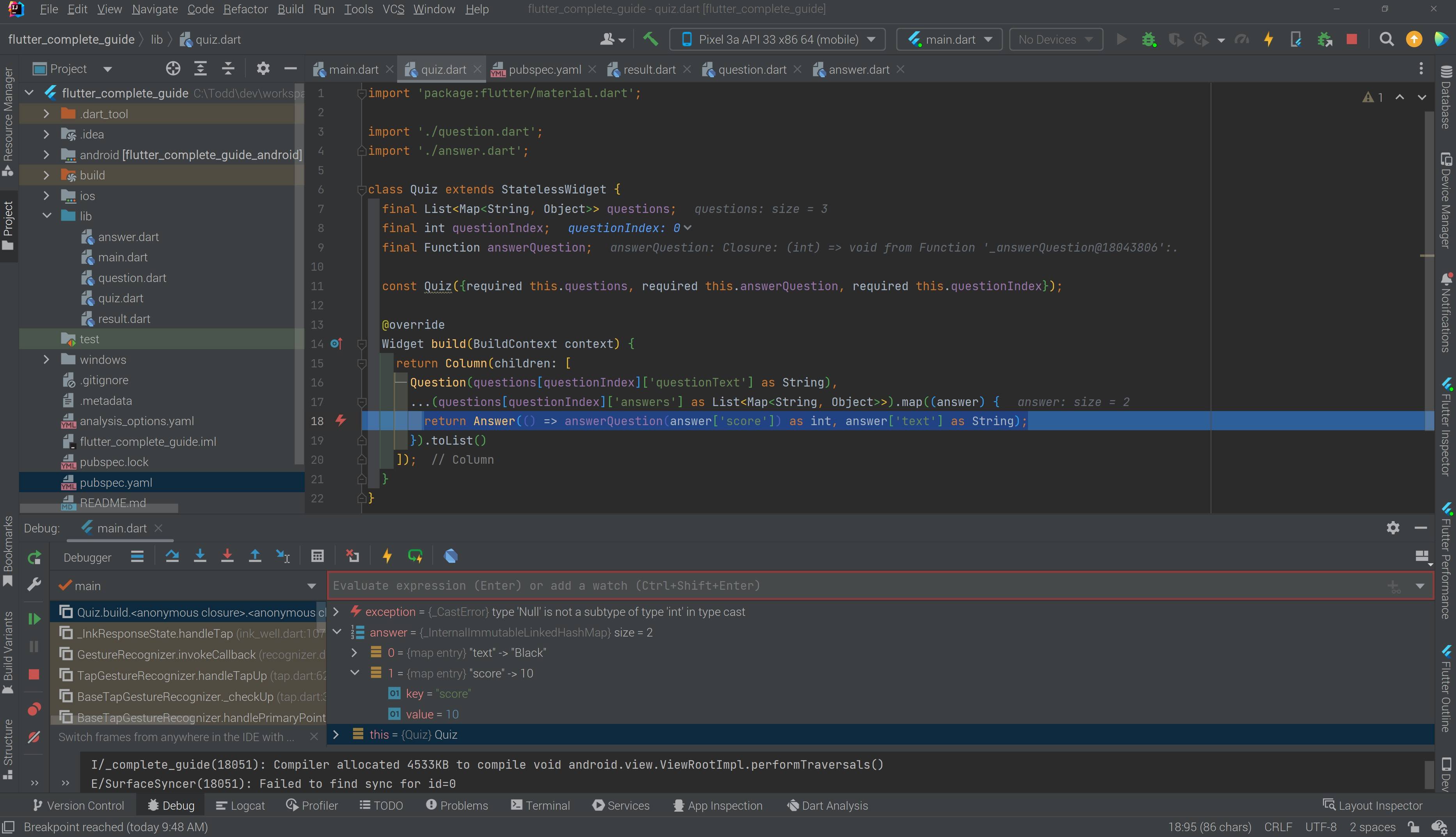Screen dimensions: 1456x837
Task: Collapse all in Project panel toolbar
Action: (228, 69)
